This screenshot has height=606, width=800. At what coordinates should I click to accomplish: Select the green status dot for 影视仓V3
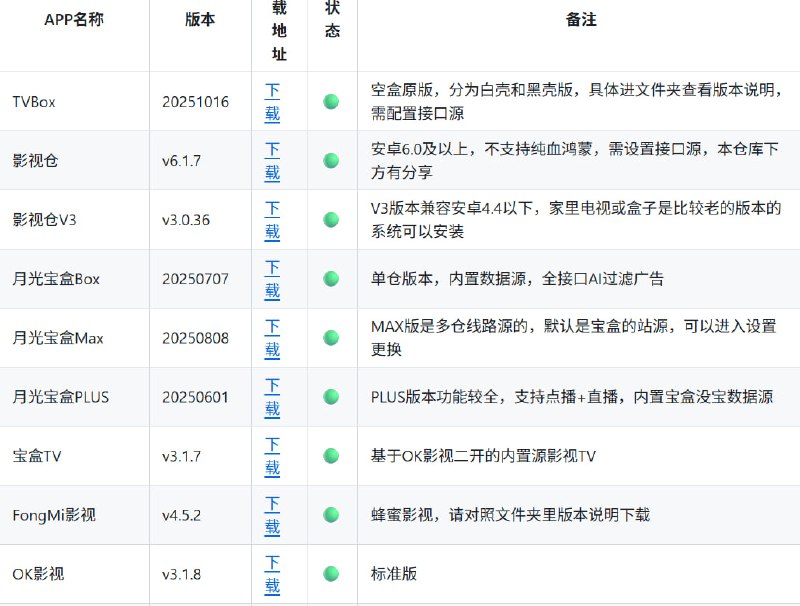(x=330, y=219)
